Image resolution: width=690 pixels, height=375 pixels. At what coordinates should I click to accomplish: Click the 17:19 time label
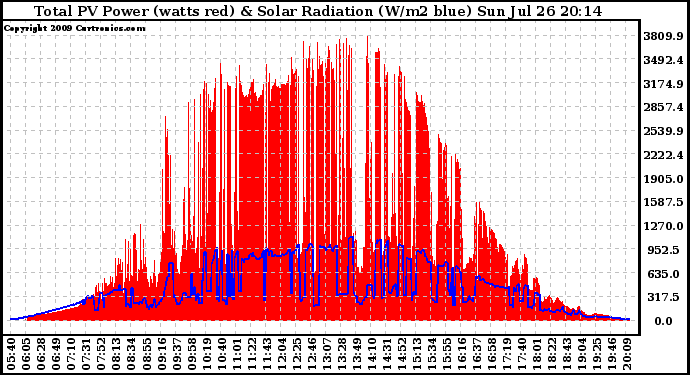[507, 354]
